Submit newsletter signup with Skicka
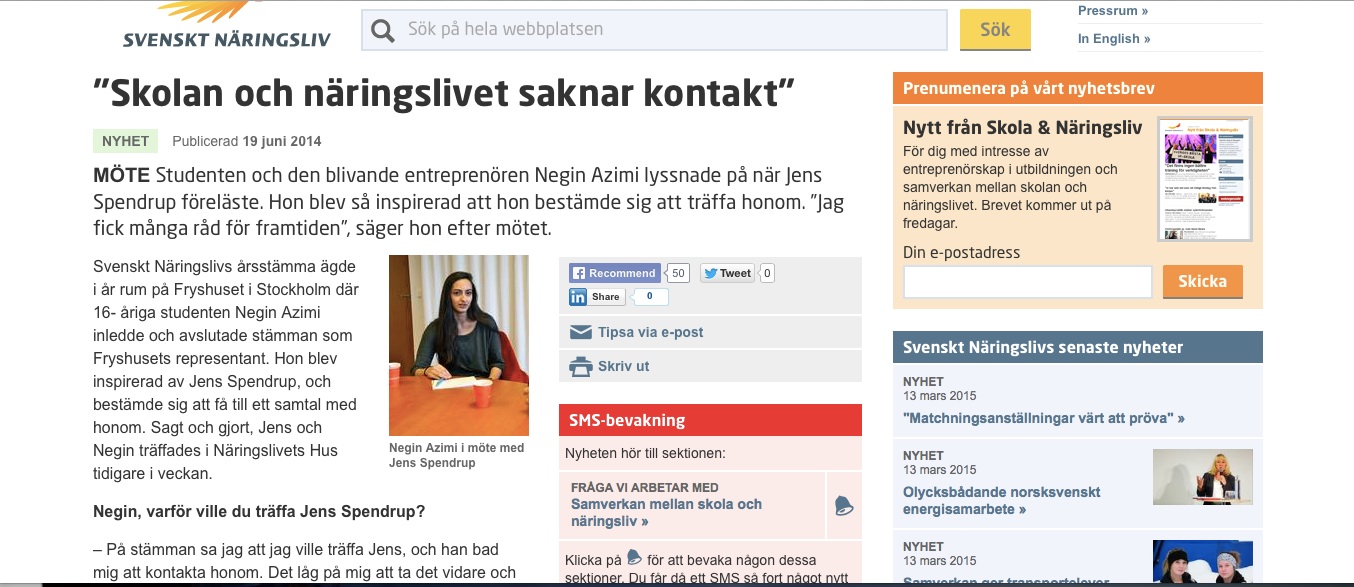The width and height of the screenshot is (1354, 587). [x=1202, y=282]
